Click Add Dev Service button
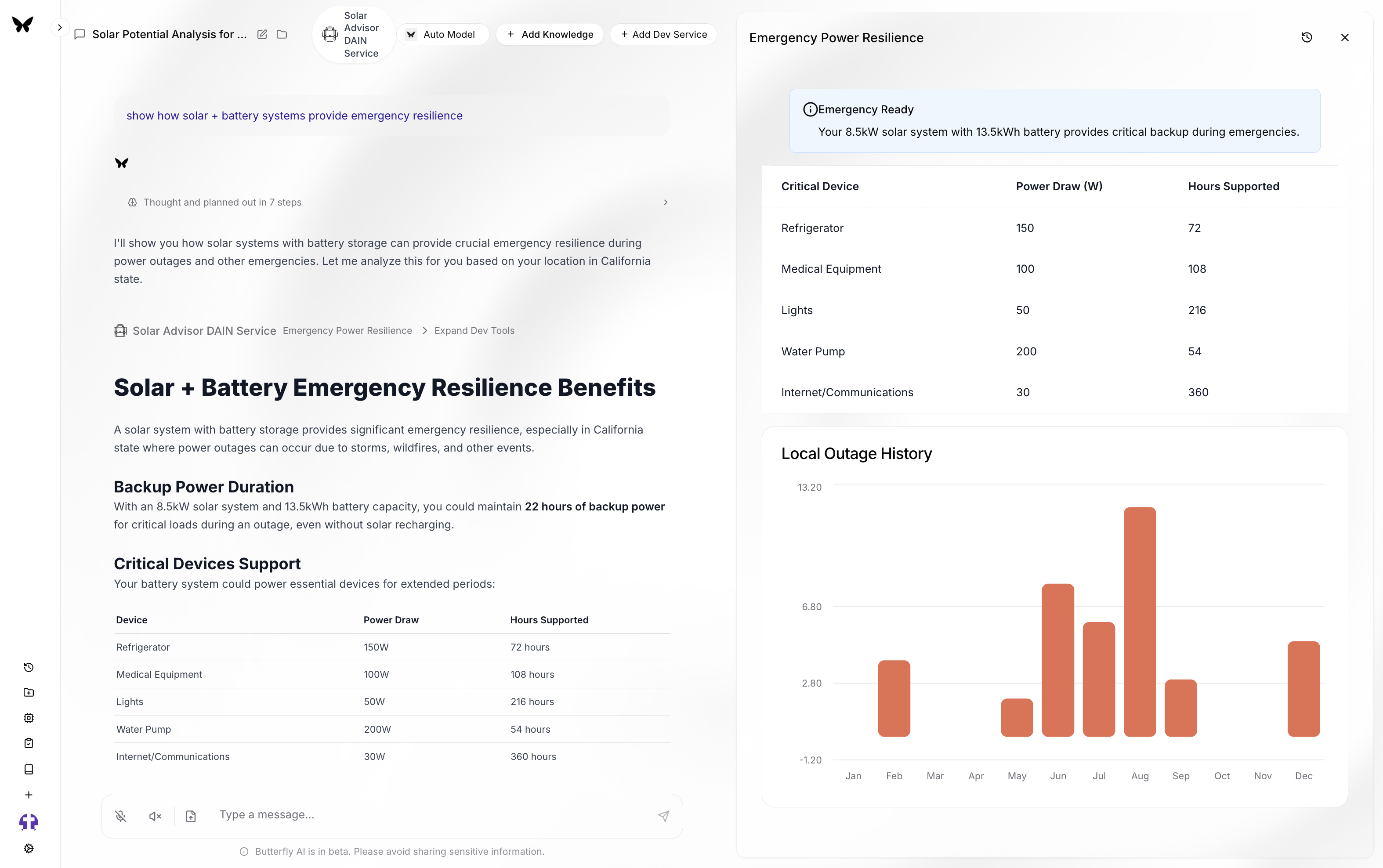This screenshot has height=868, width=1383. coord(663,34)
